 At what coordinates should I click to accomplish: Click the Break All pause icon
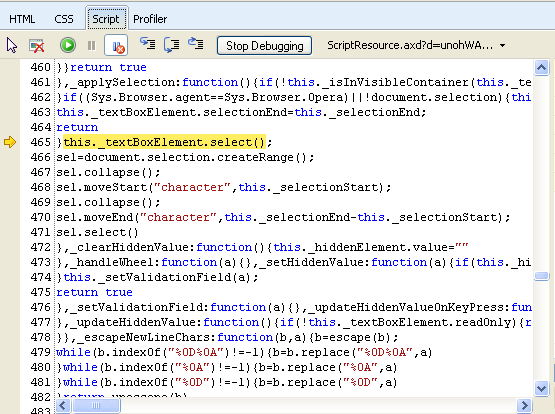91,45
